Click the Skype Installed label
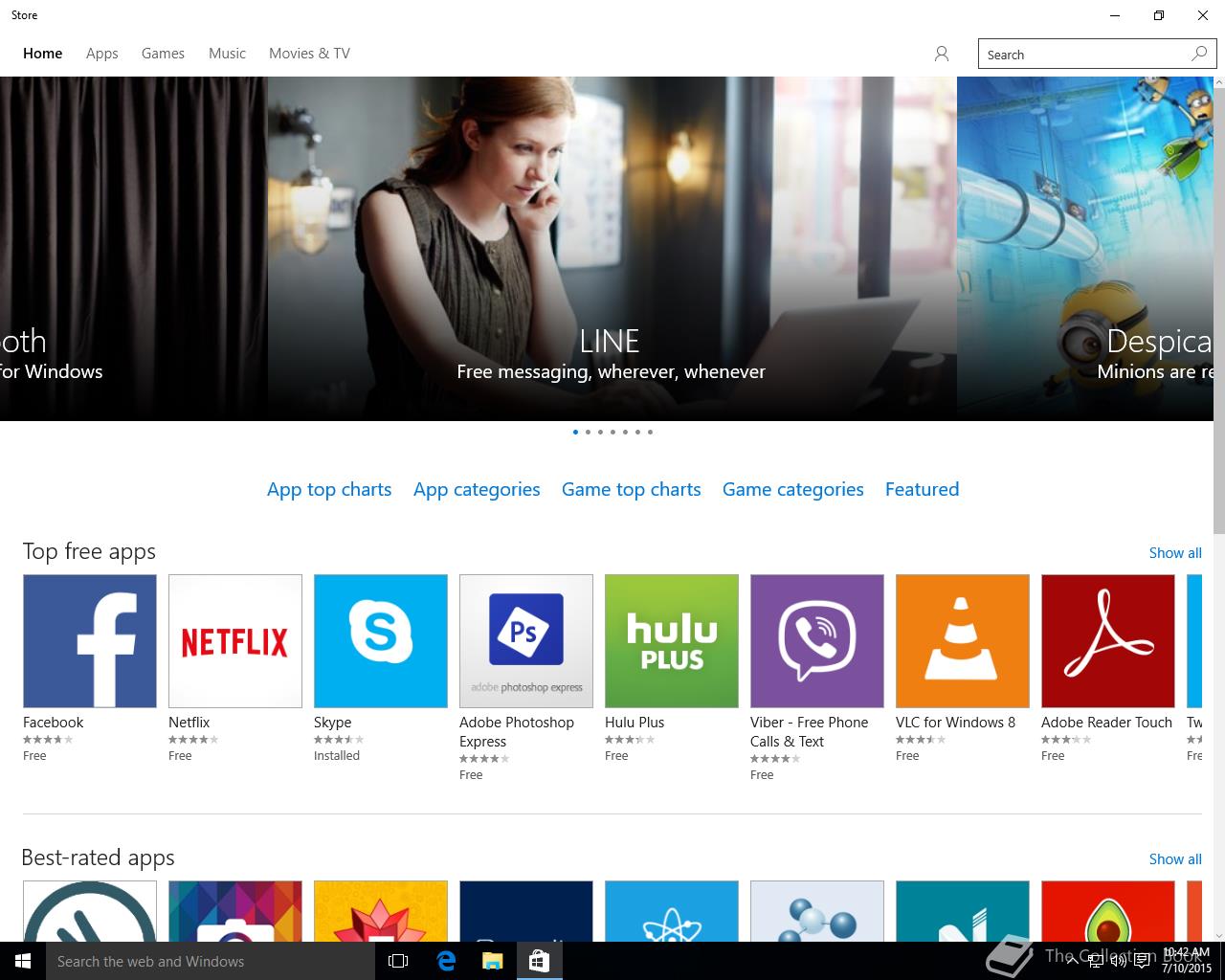The height and width of the screenshot is (980, 1225). 337,756
